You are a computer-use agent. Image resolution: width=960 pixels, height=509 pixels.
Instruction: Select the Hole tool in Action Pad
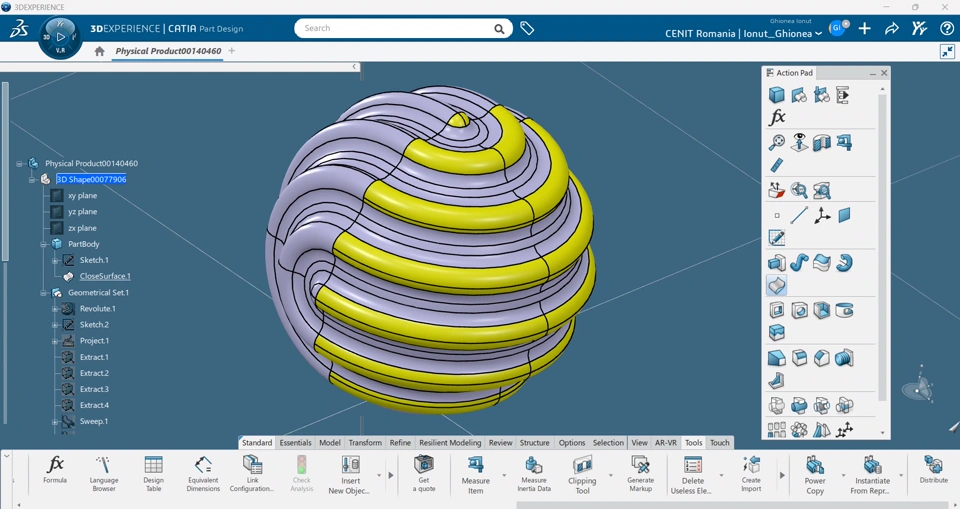[799, 311]
